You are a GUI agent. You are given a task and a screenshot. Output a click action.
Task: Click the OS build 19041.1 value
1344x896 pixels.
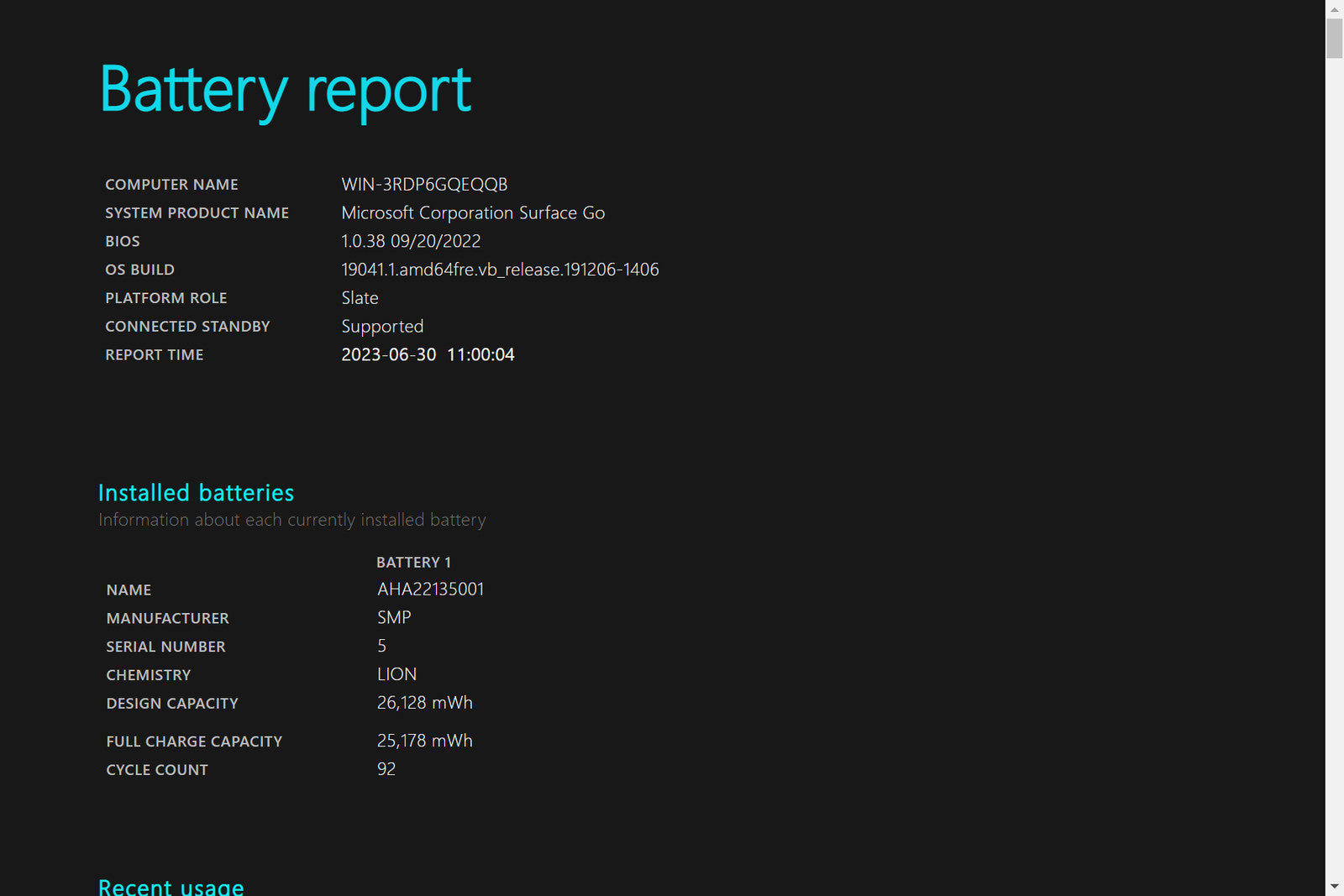[x=500, y=270]
